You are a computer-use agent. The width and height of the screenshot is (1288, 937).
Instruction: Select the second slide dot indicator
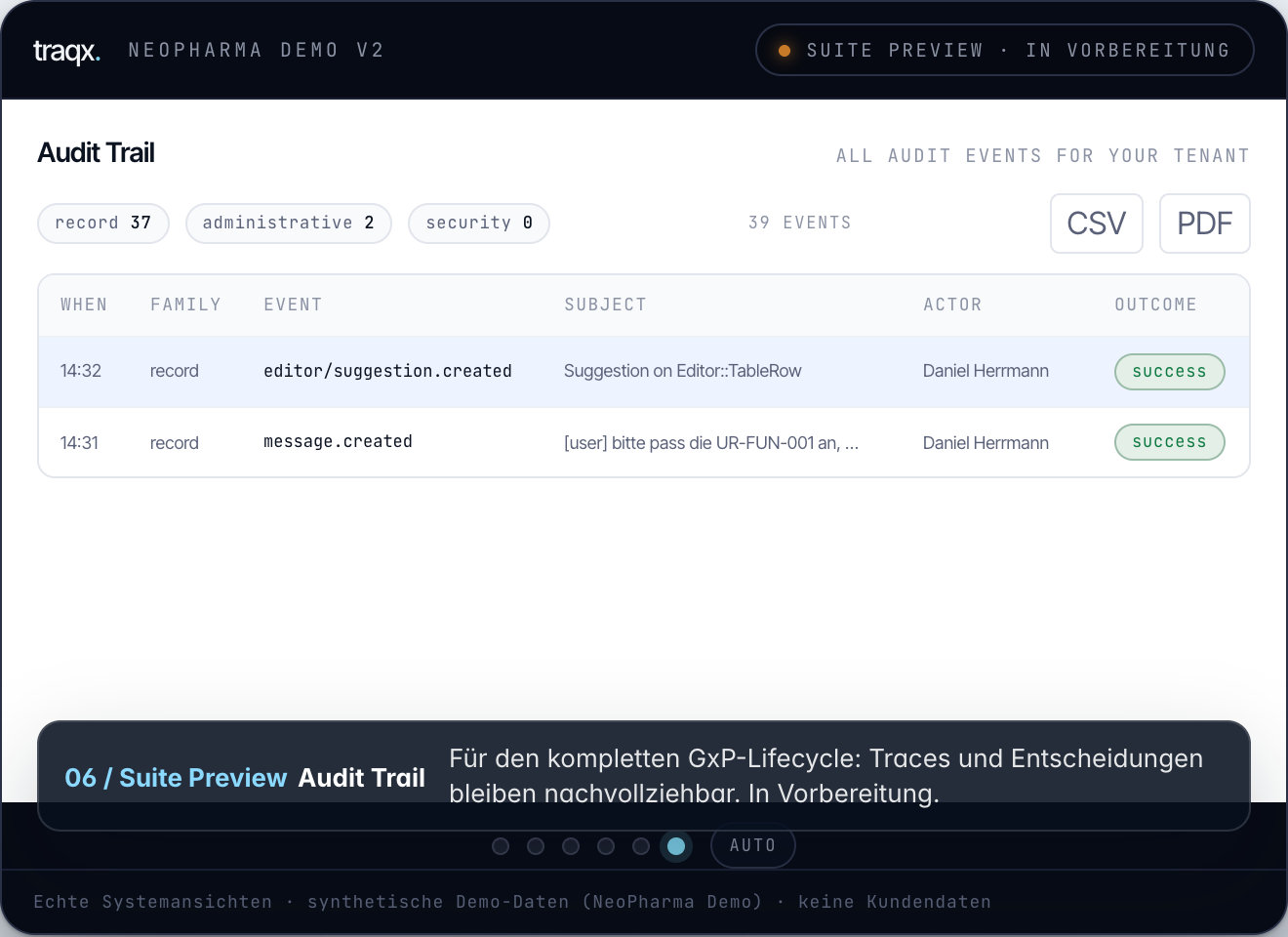point(536,846)
